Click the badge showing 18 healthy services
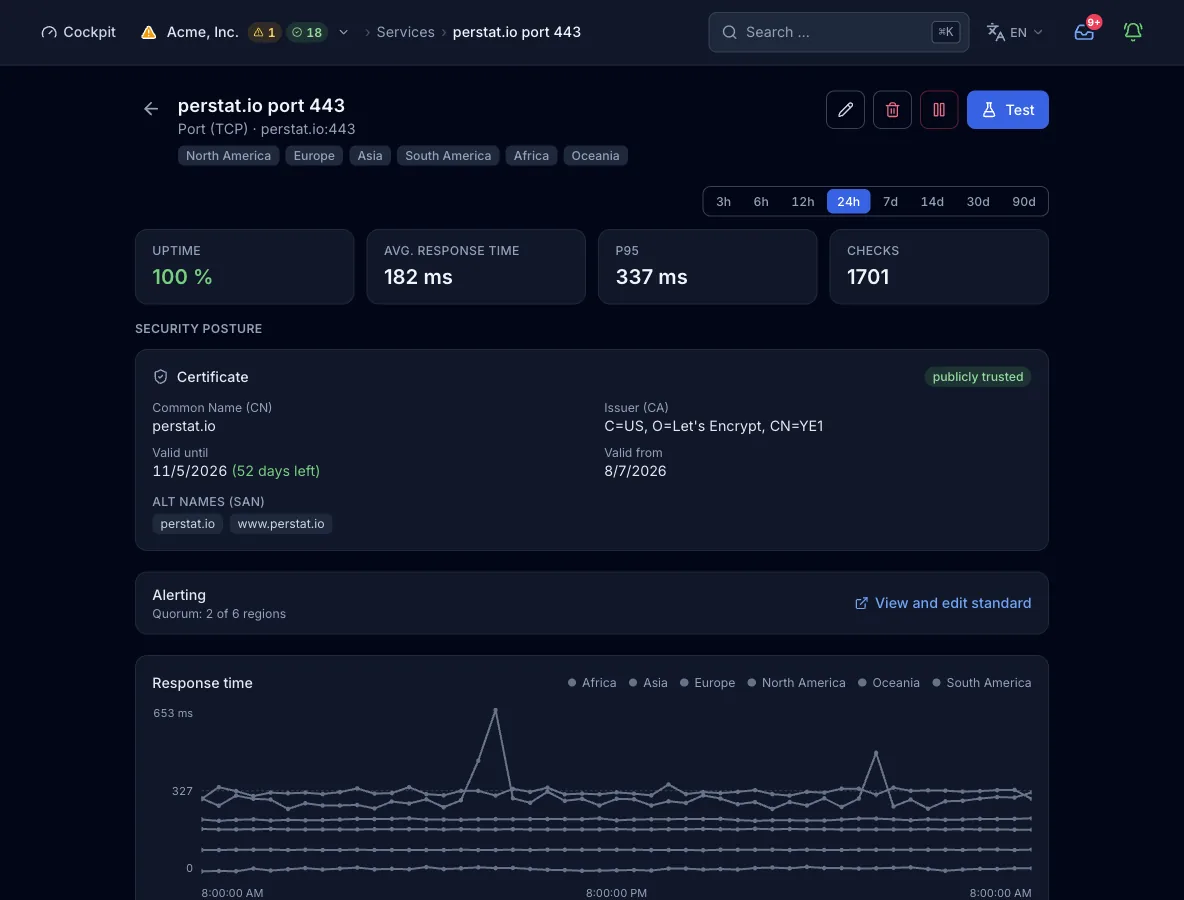The image size is (1184, 900). 307,32
